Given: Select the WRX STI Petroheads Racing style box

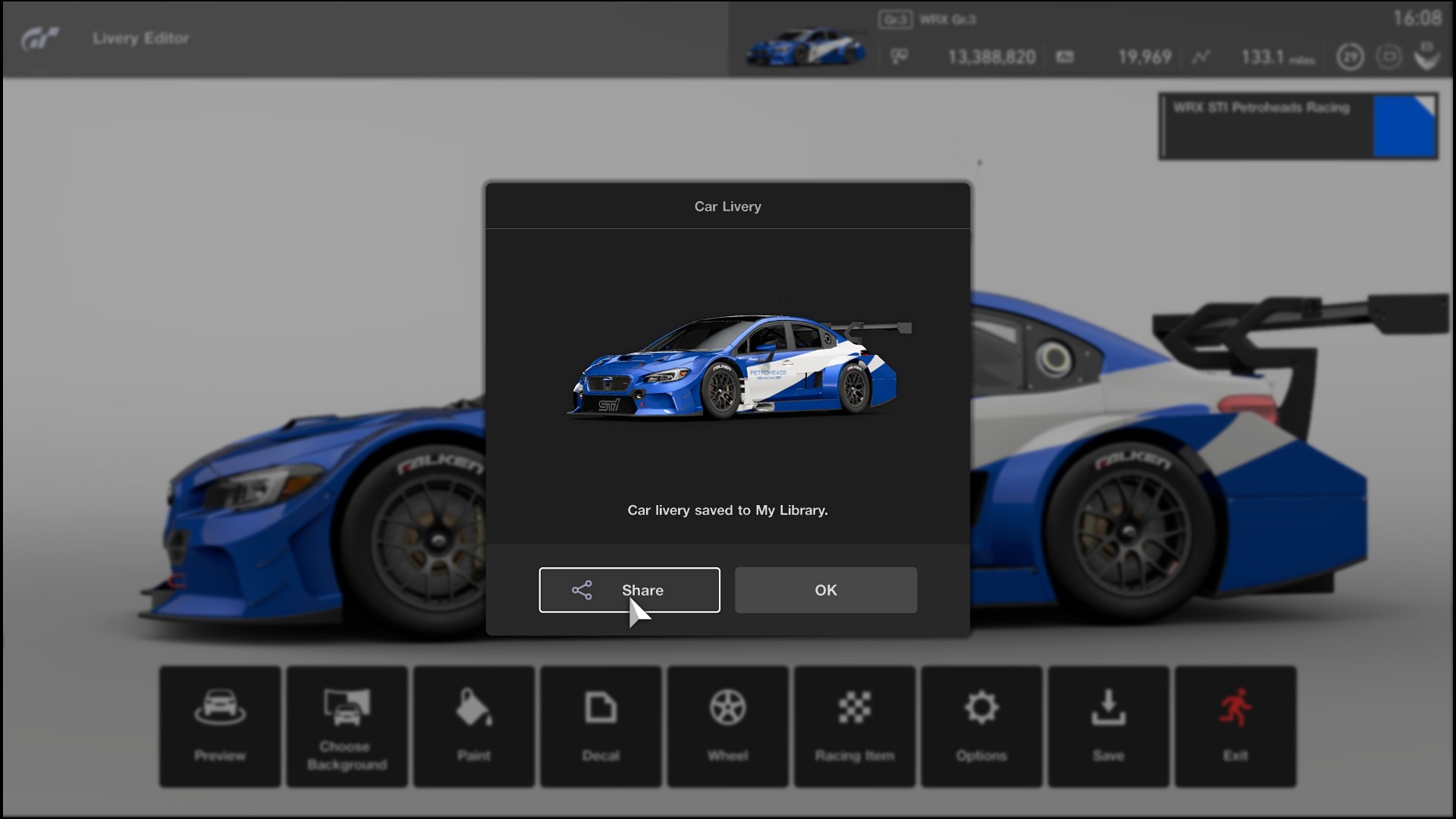Looking at the screenshot, I should click(1266, 126).
